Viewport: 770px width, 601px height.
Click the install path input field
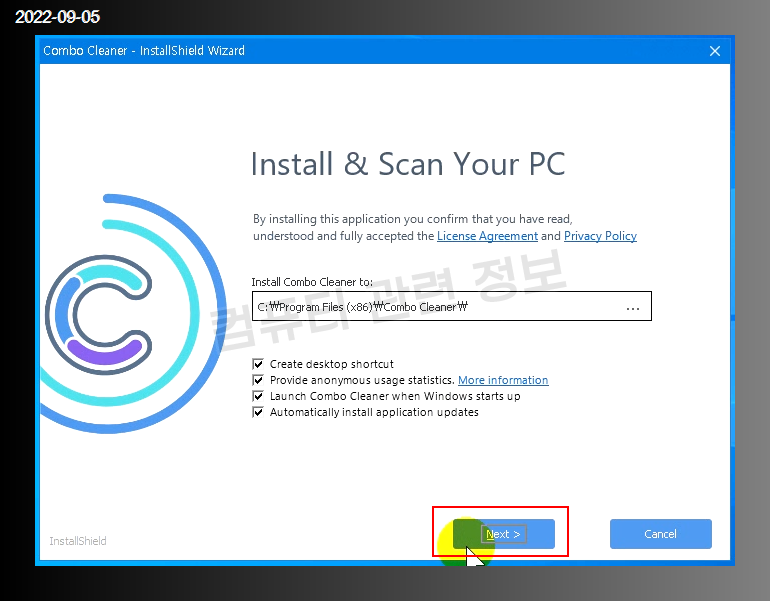(451, 306)
